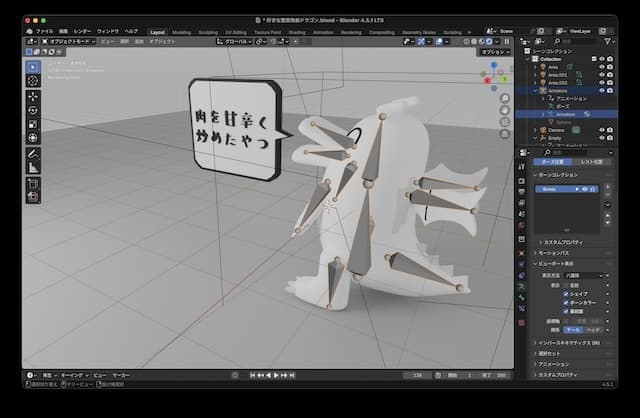Select the Annotate tool
This screenshot has width=640, height=418.
32,154
